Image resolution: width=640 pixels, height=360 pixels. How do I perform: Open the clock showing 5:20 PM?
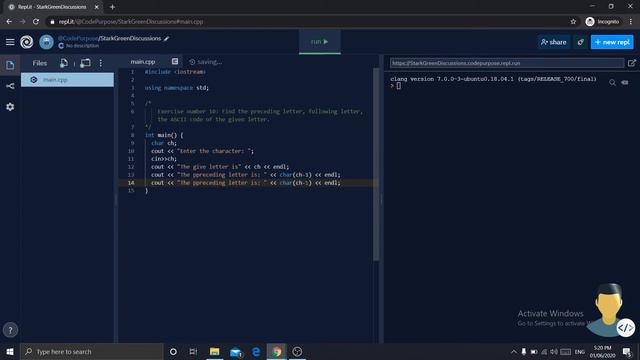tap(602, 351)
